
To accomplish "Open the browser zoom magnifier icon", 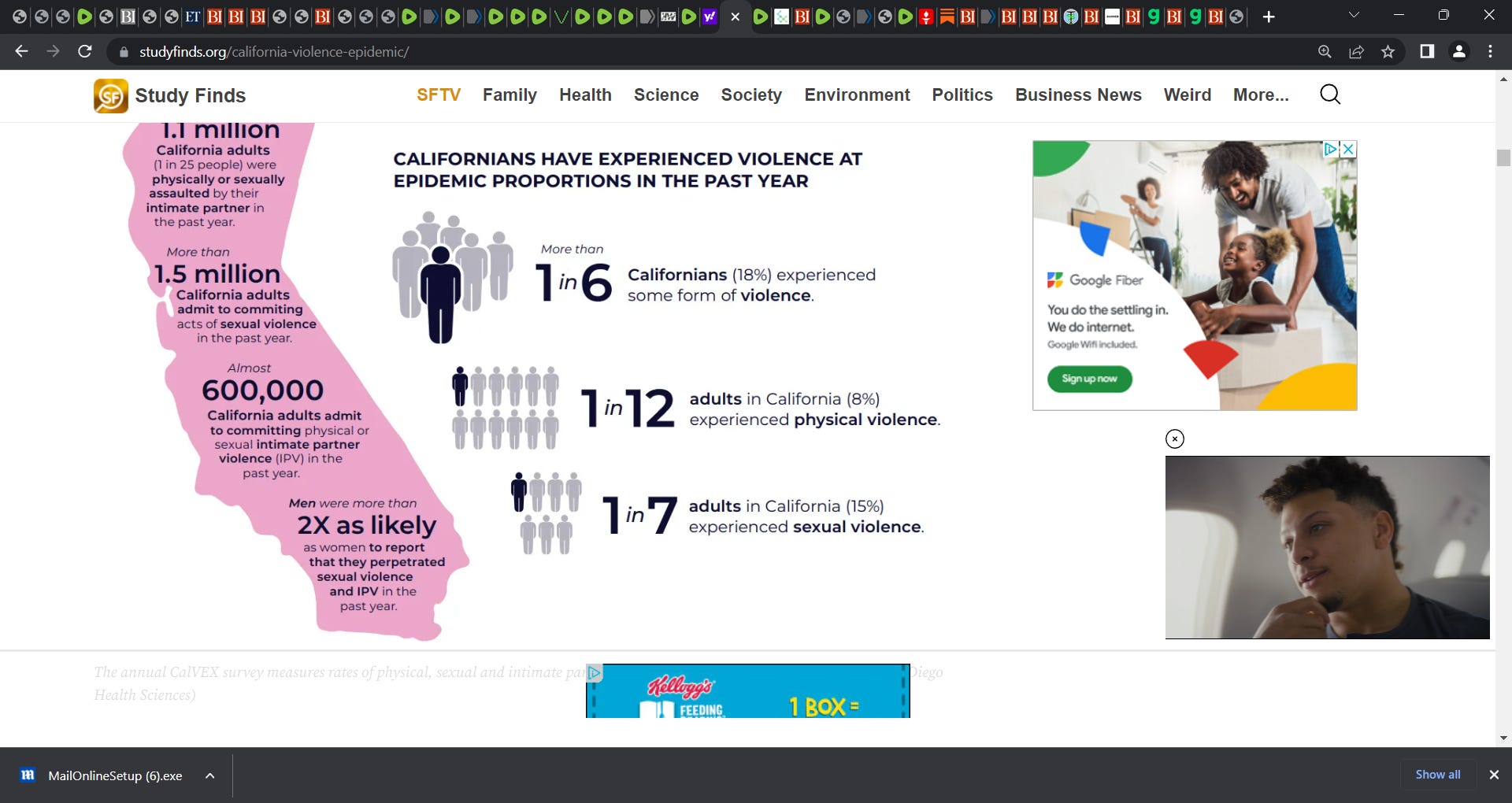I will pyautogui.click(x=1325, y=52).
